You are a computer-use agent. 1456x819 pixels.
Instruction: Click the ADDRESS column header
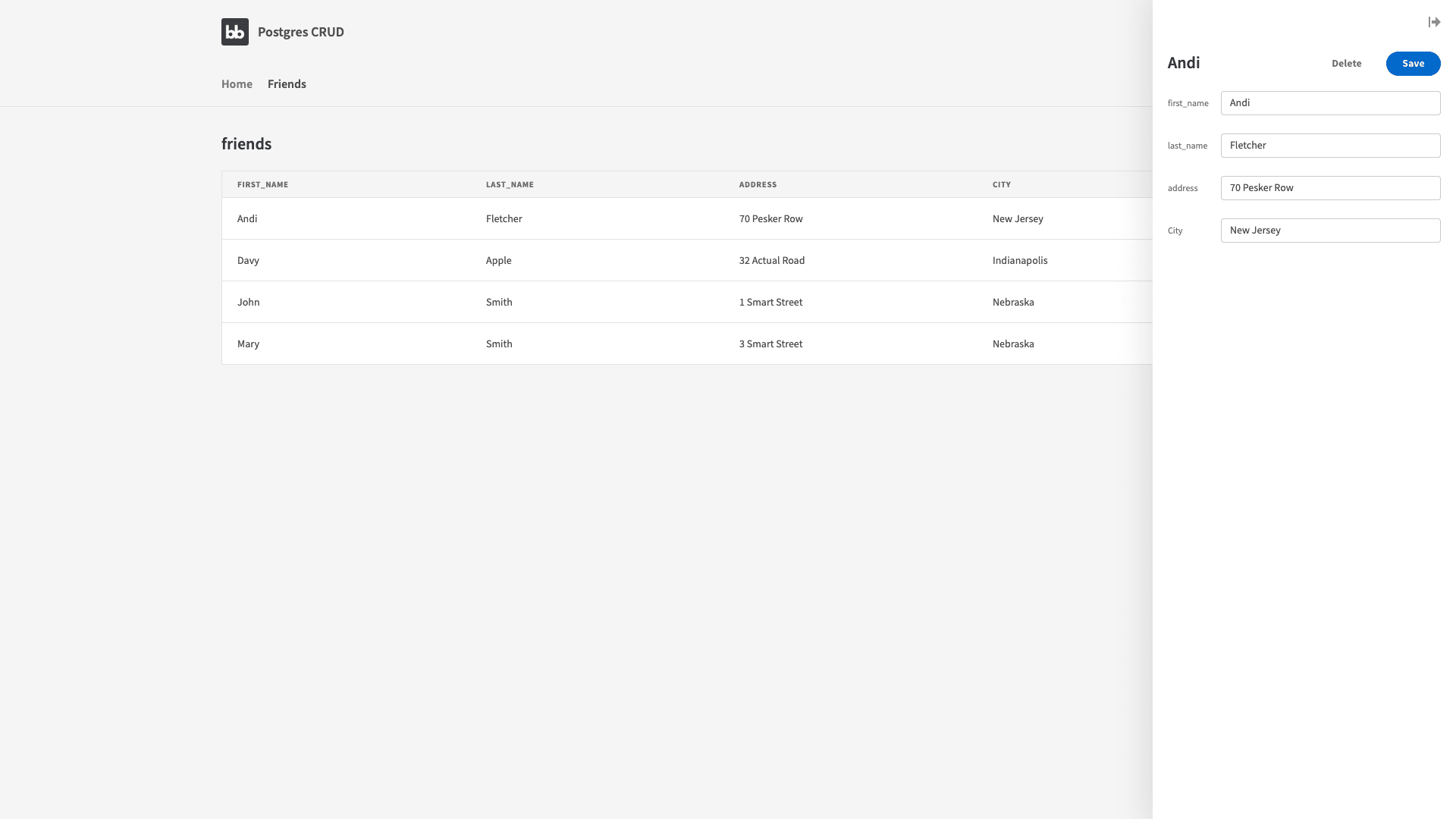point(758,185)
